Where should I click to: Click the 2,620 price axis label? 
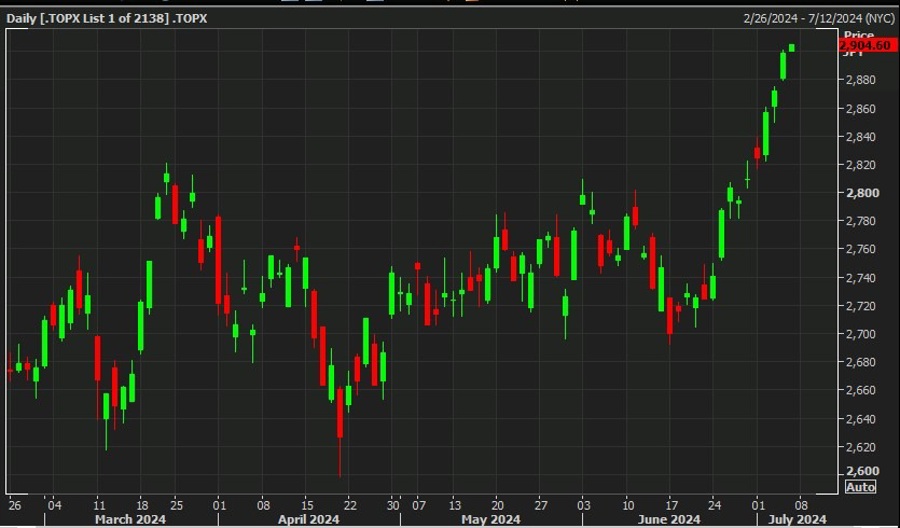(861, 447)
